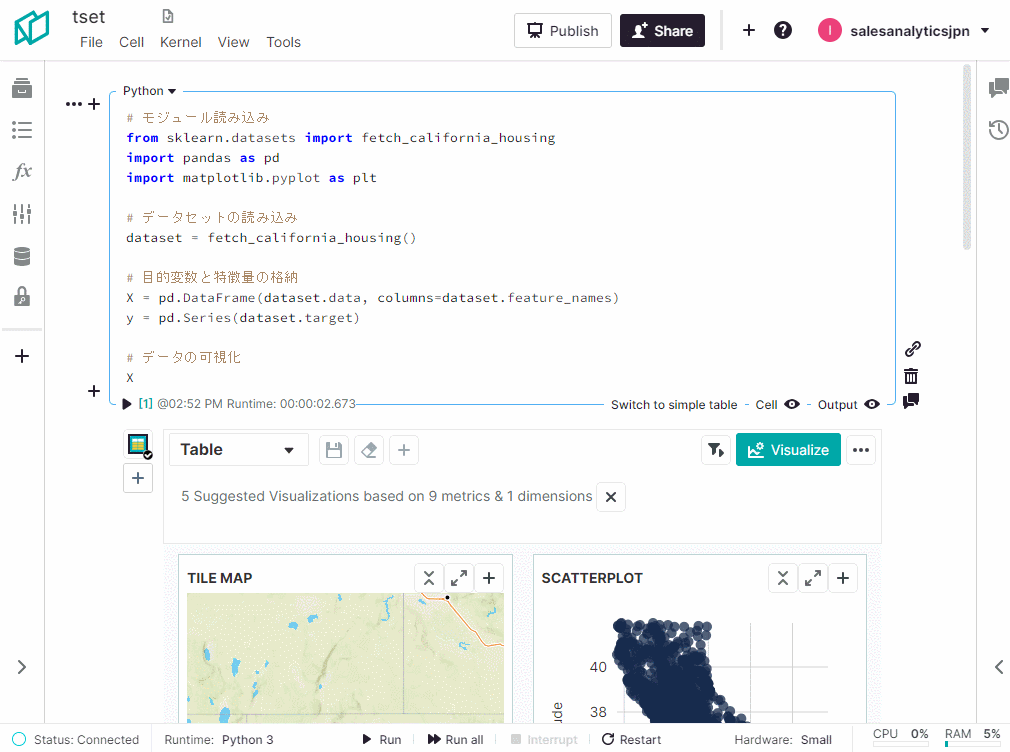Toggle Cell visibility eye icon
This screenshot has width=1010, height=752.
[792, 404]
